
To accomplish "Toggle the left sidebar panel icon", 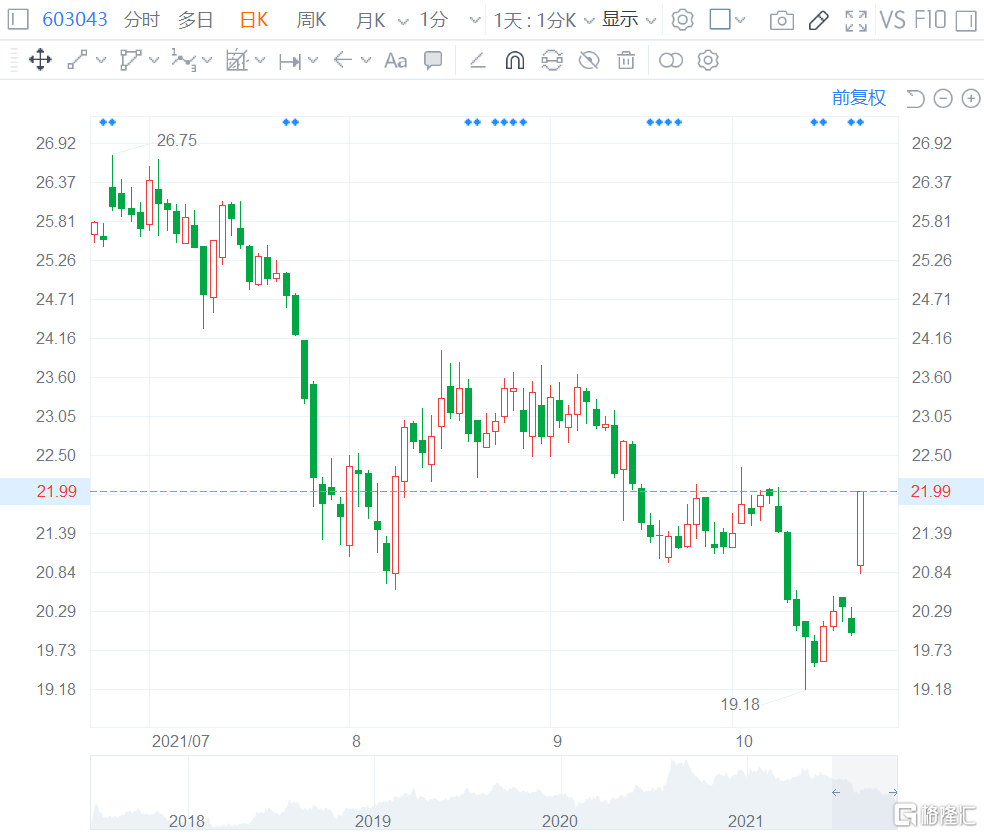I will (x=18, y=19).
